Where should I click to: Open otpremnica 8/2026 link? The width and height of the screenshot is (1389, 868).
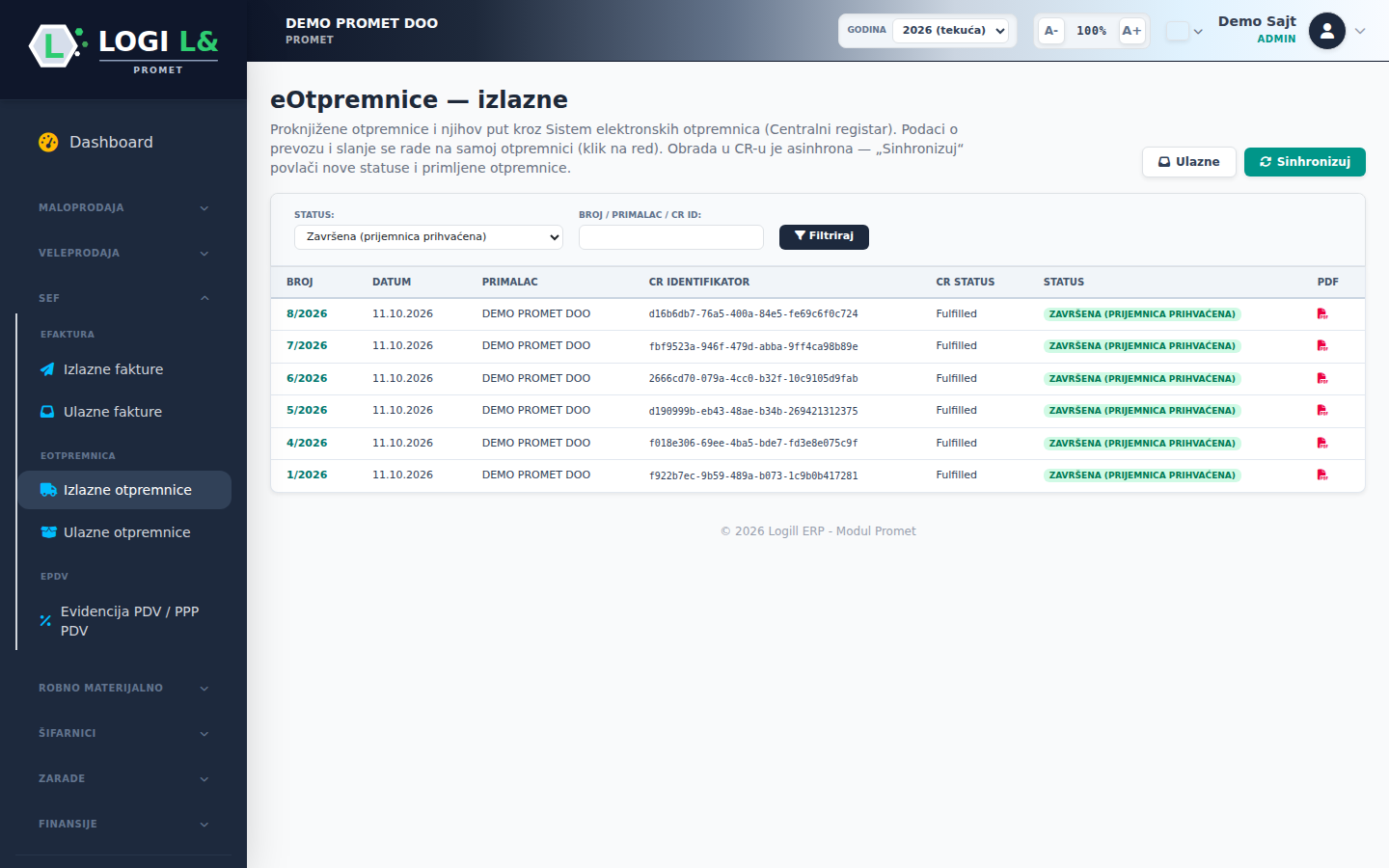pyautogui.click(x=307, y=314)
